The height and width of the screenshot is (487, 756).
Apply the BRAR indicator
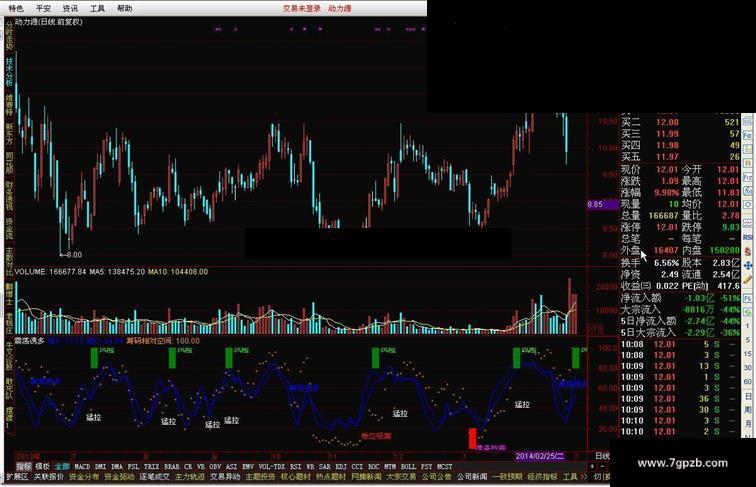pyautogui.click(x=172, y=466)
